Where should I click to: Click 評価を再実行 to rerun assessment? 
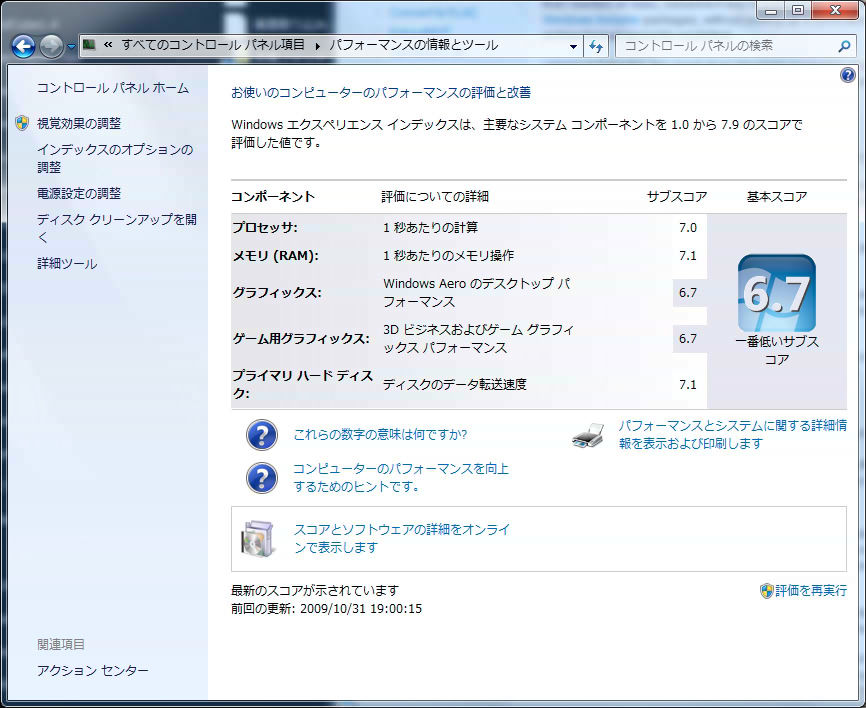(x=810, y=591)
